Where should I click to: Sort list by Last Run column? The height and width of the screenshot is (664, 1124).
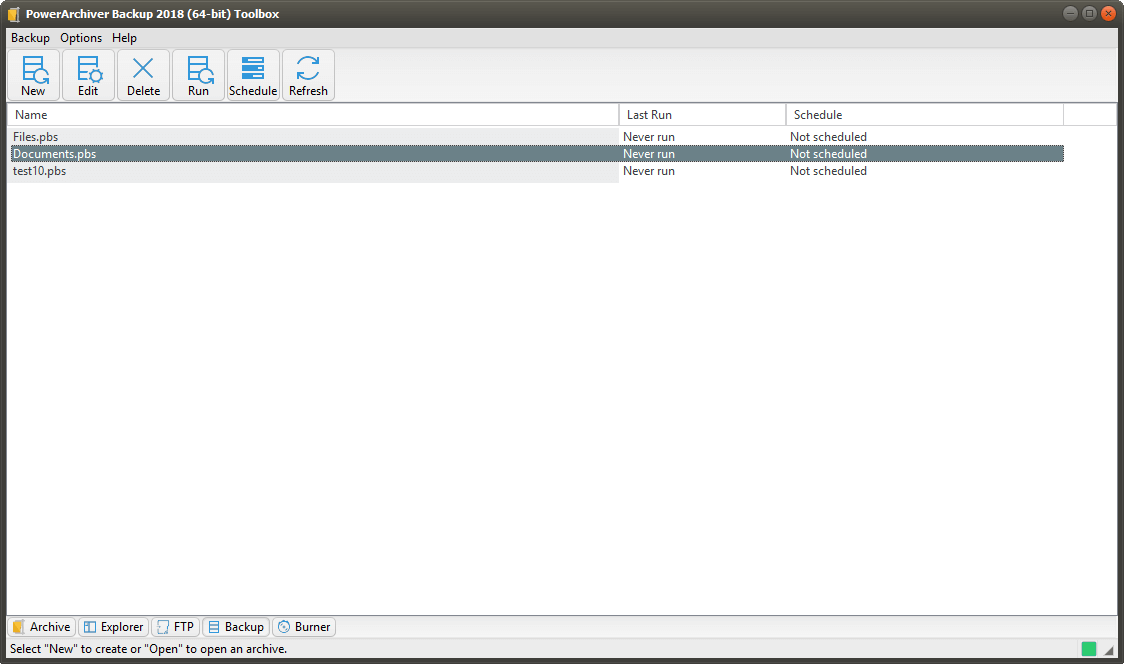tap(702, 115)
